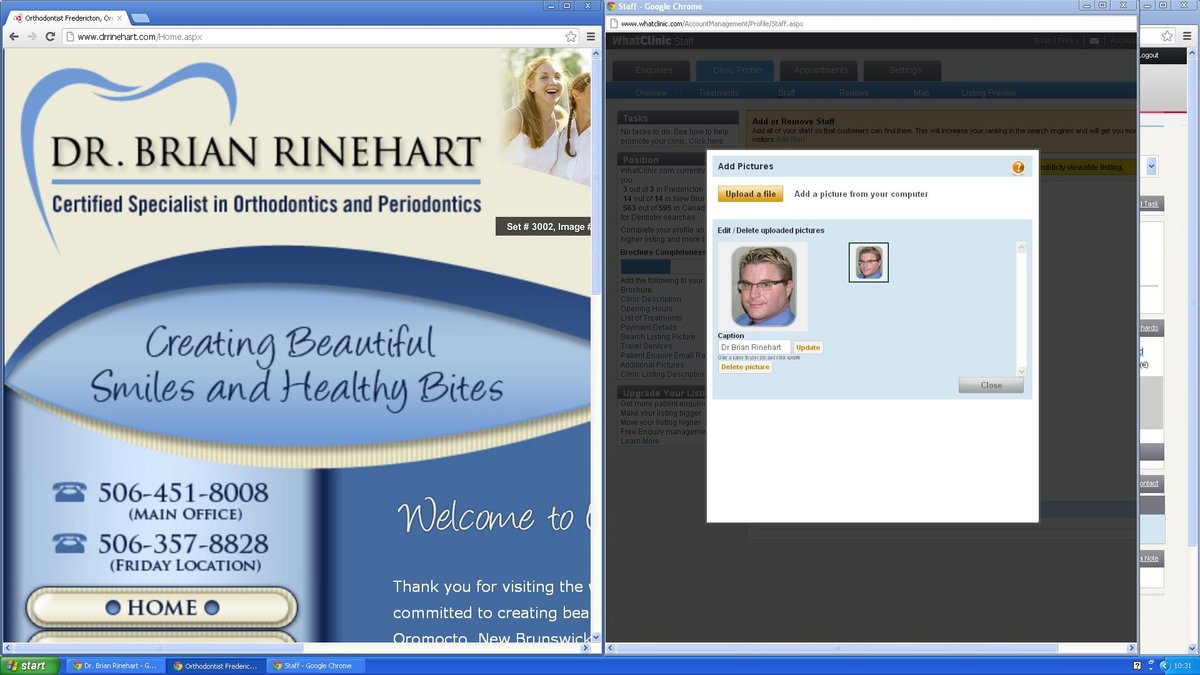Click the reload icon in the drrinehart.com toolbar
1200x675 pixels.
[x=49, y=35]
